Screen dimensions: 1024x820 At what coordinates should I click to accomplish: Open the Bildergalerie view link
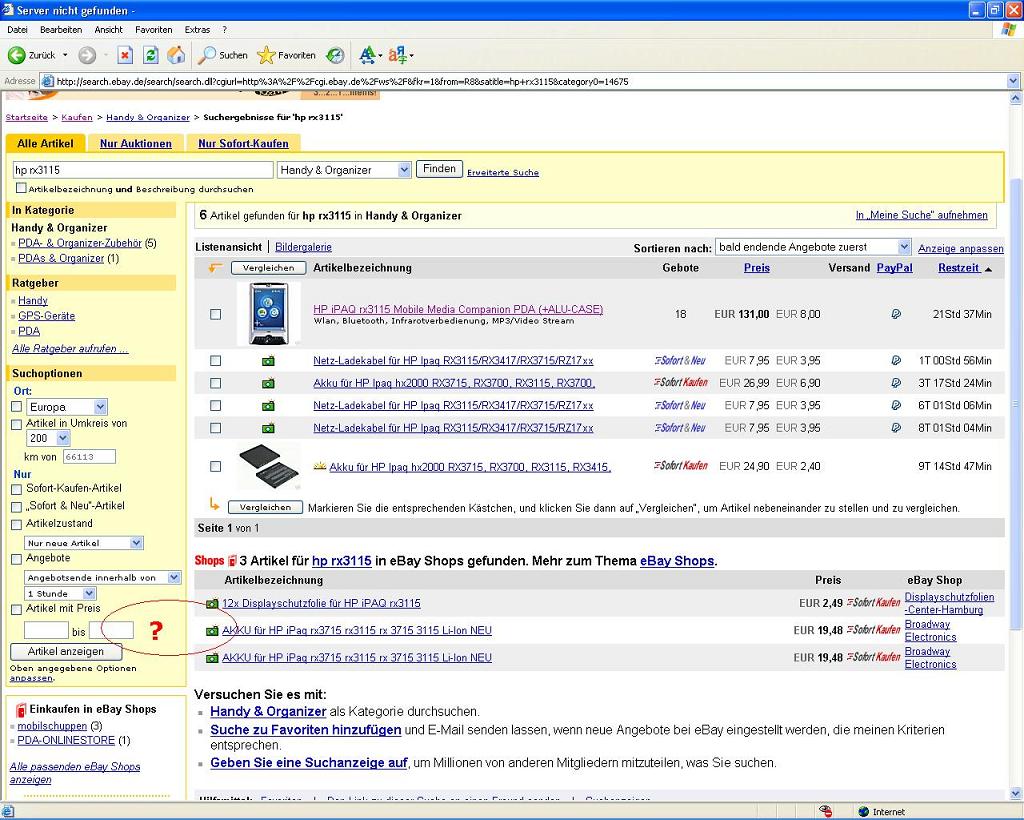304,247
